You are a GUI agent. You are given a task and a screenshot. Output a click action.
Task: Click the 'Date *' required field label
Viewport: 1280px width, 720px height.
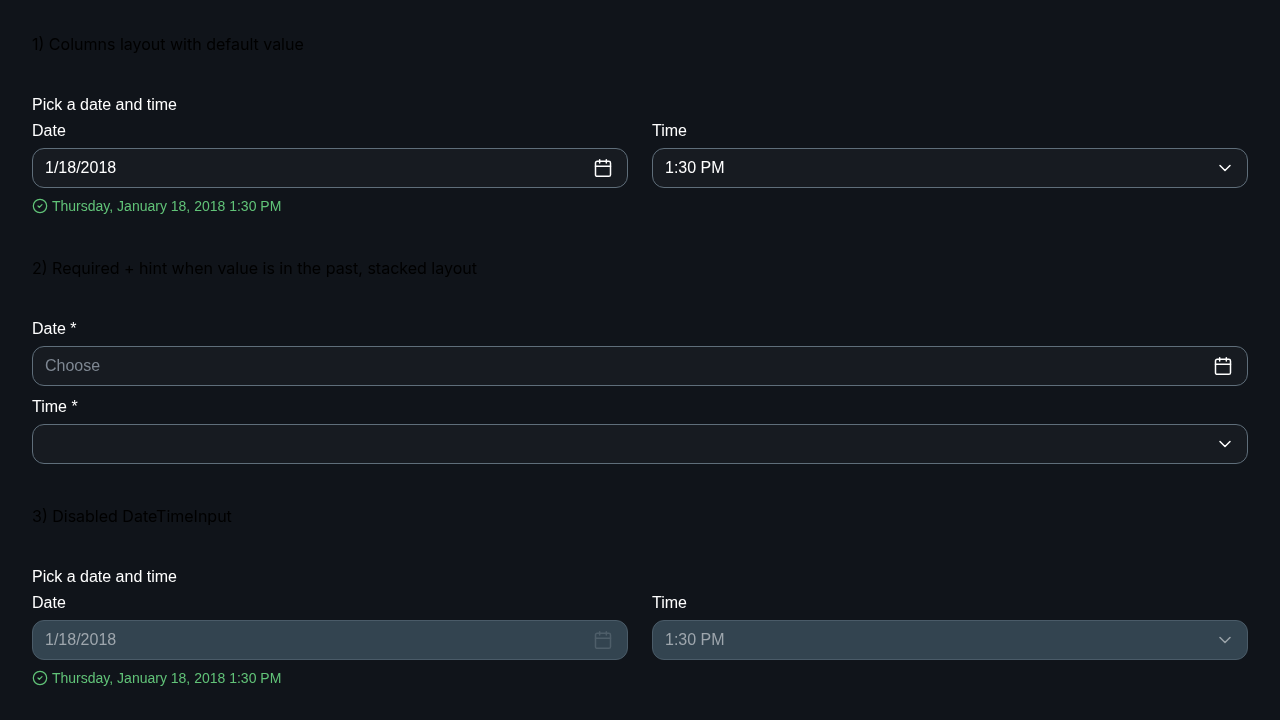coord(54,329)
